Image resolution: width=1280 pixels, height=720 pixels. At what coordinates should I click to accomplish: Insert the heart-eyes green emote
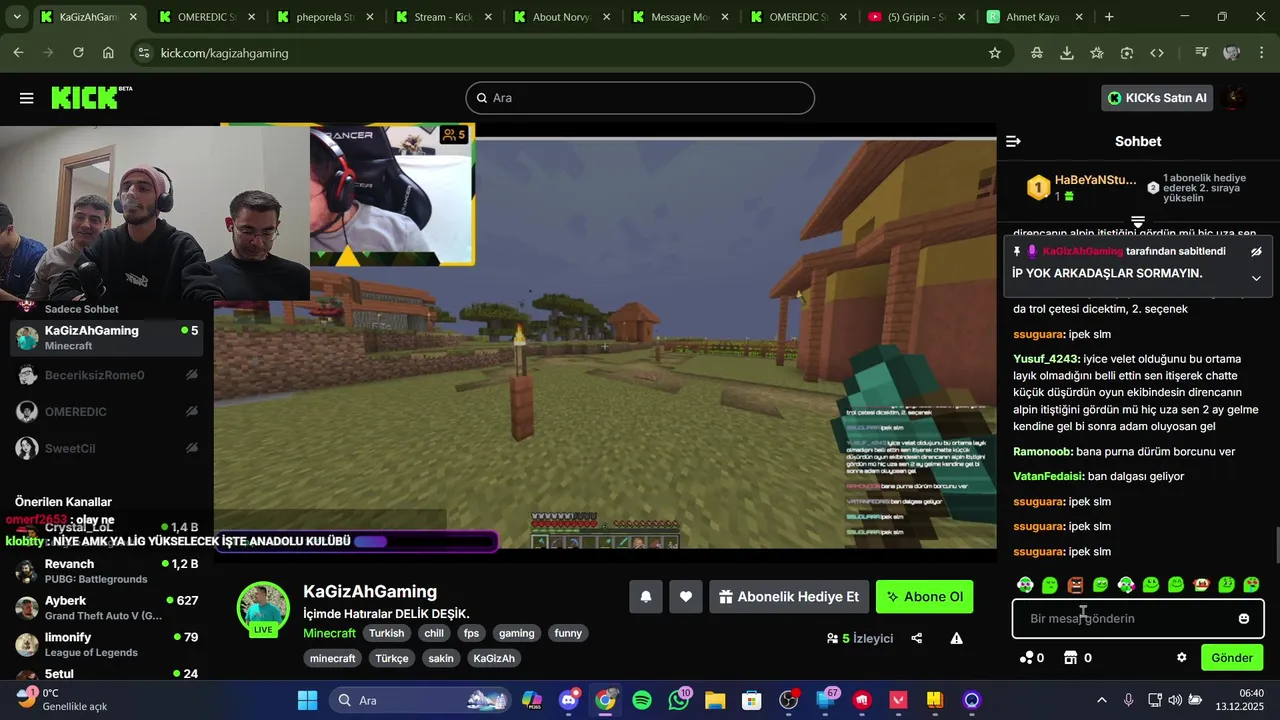point(1251,584)
